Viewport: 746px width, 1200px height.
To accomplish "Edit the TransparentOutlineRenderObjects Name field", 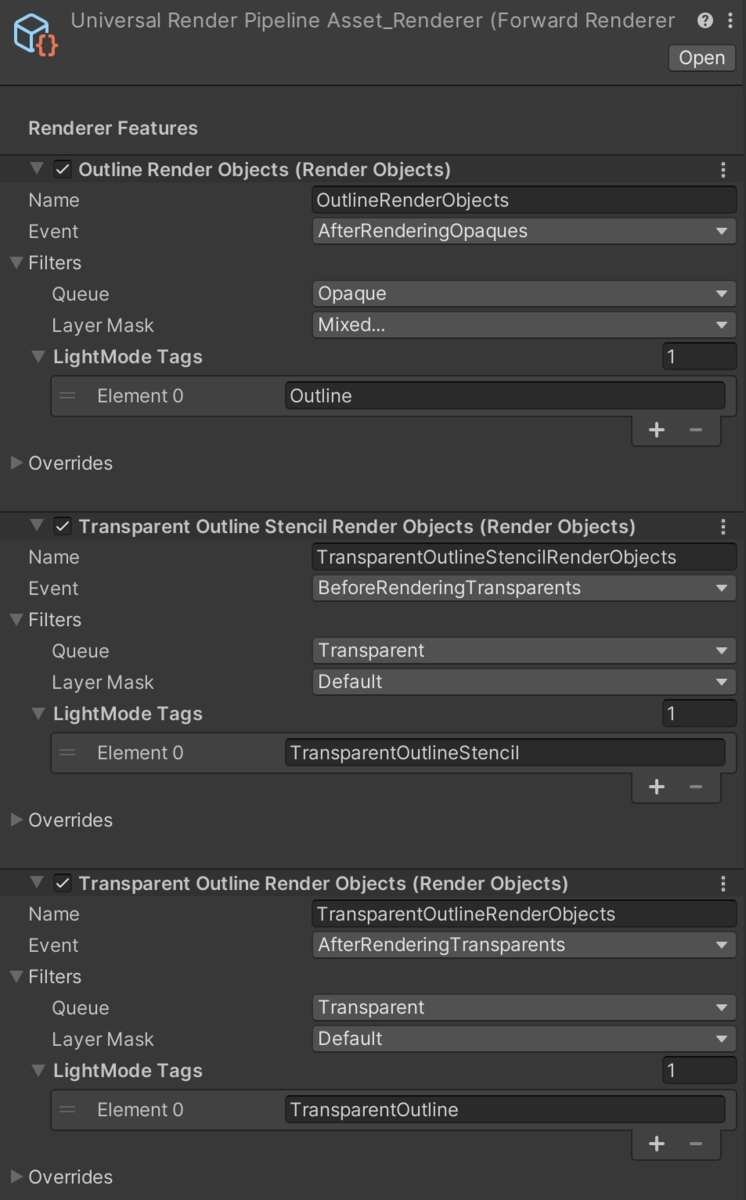I will [524, 914].
